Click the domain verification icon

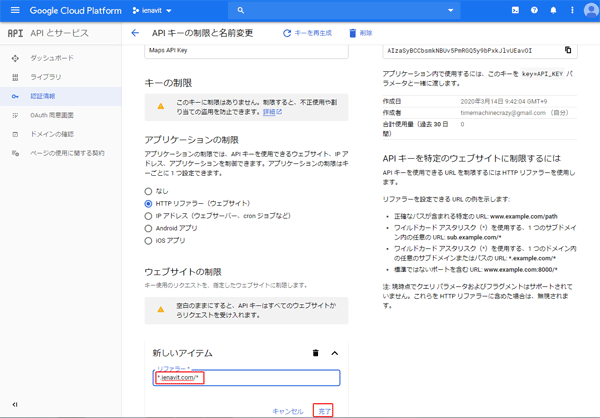(x=15, y=134)
